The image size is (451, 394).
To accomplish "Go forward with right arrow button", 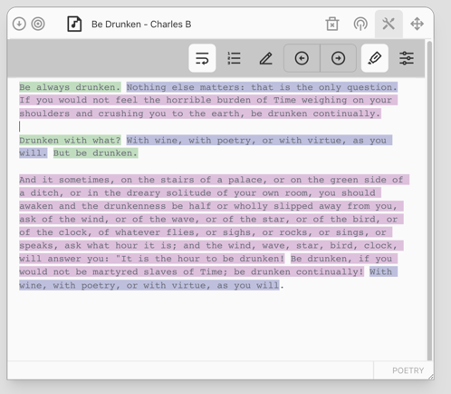I will click(x=338, y=58).
